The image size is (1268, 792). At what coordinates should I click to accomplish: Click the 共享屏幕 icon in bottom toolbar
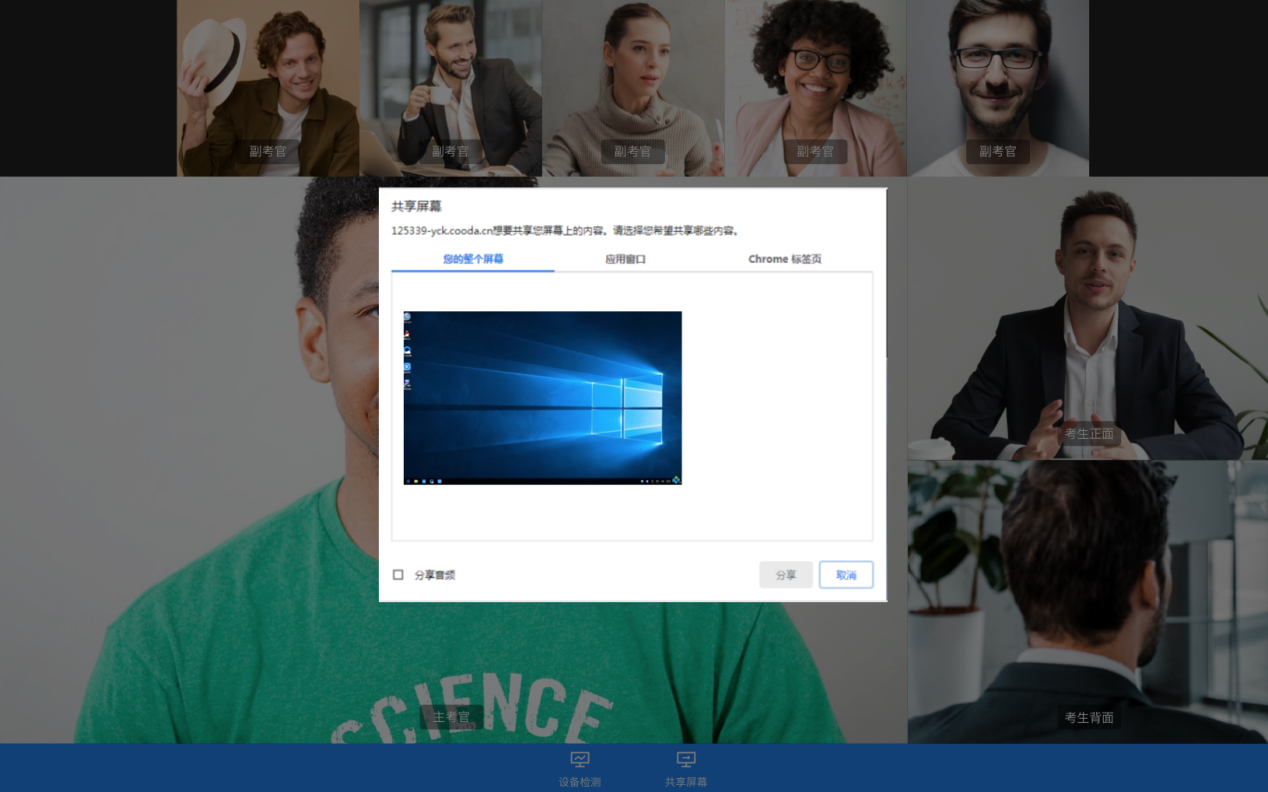pyautogui.click(x=686, y=761)
